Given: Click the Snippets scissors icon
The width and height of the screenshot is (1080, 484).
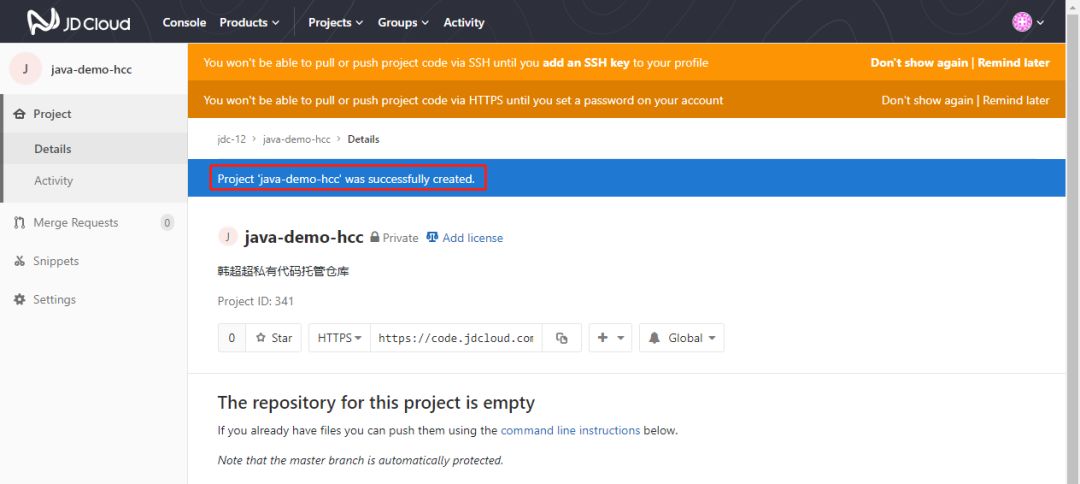Looking at the screenshot, I should point(19,261).
